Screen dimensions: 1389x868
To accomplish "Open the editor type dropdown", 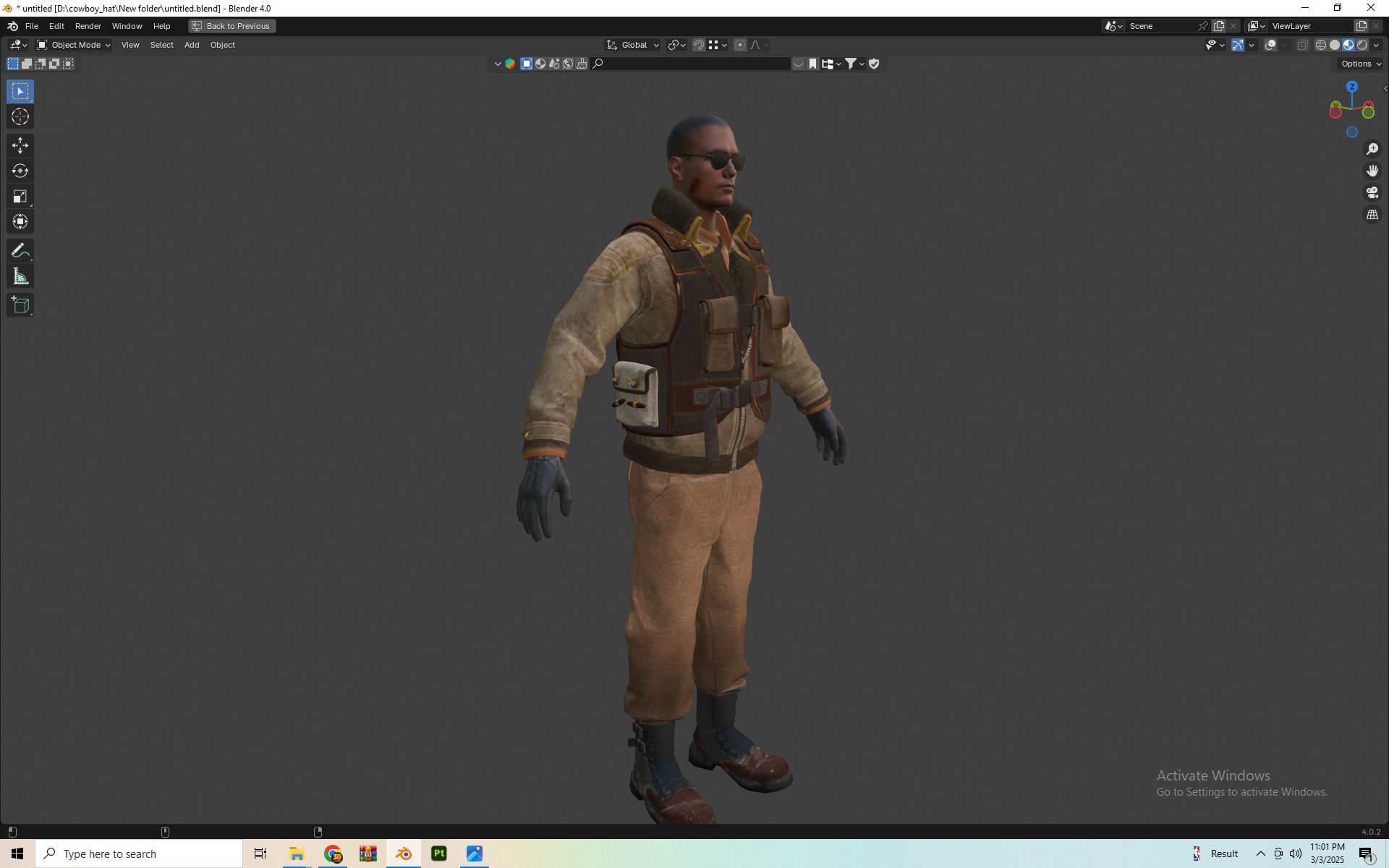I will point(18,45).
